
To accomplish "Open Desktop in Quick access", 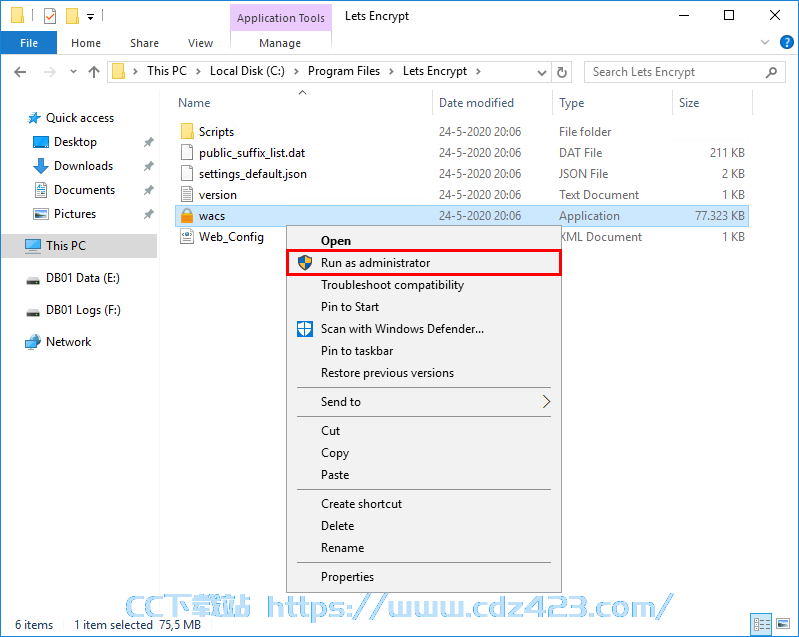I will click(x=75, y=142).
